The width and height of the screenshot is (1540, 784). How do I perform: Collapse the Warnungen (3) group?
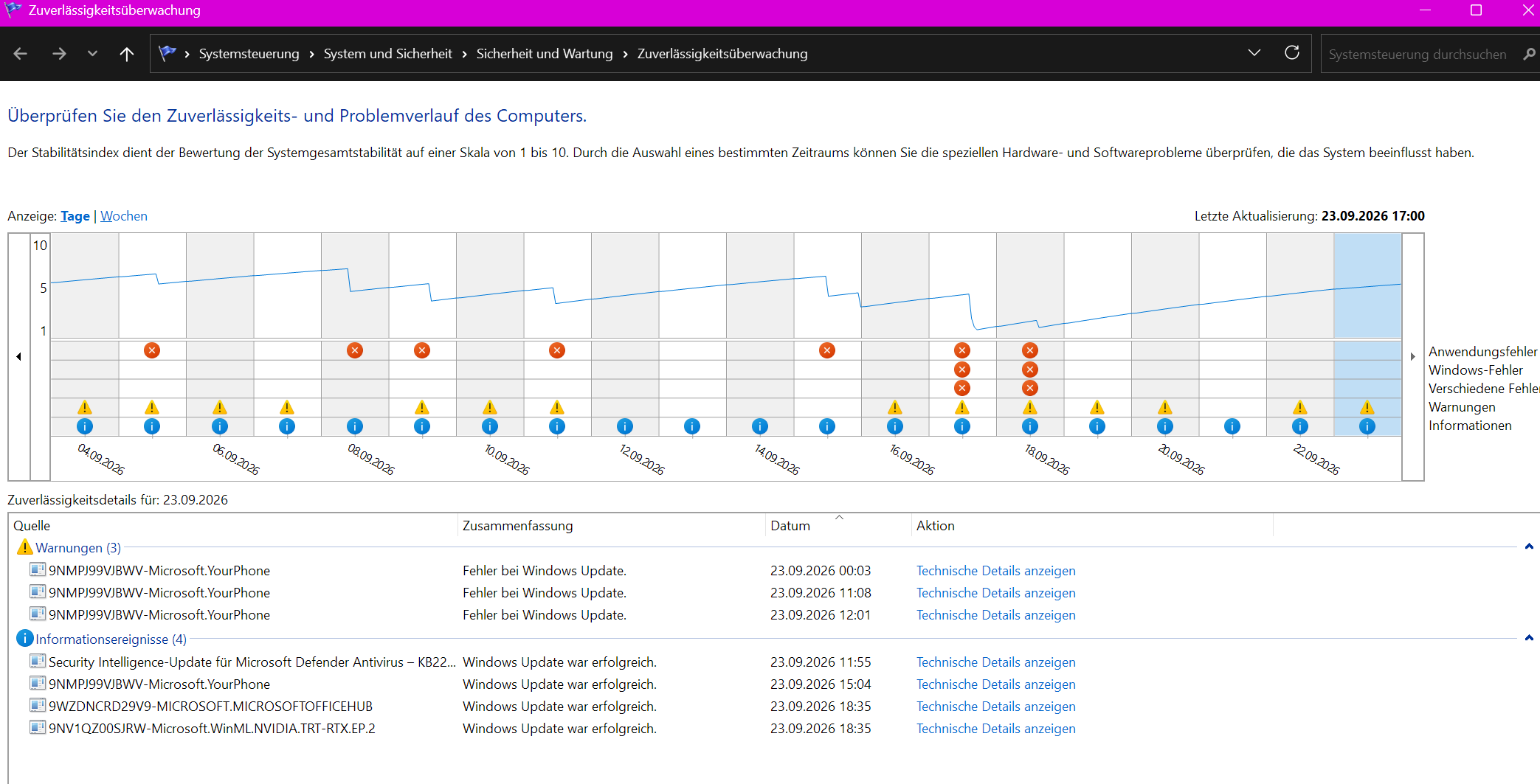point(1529,547)
